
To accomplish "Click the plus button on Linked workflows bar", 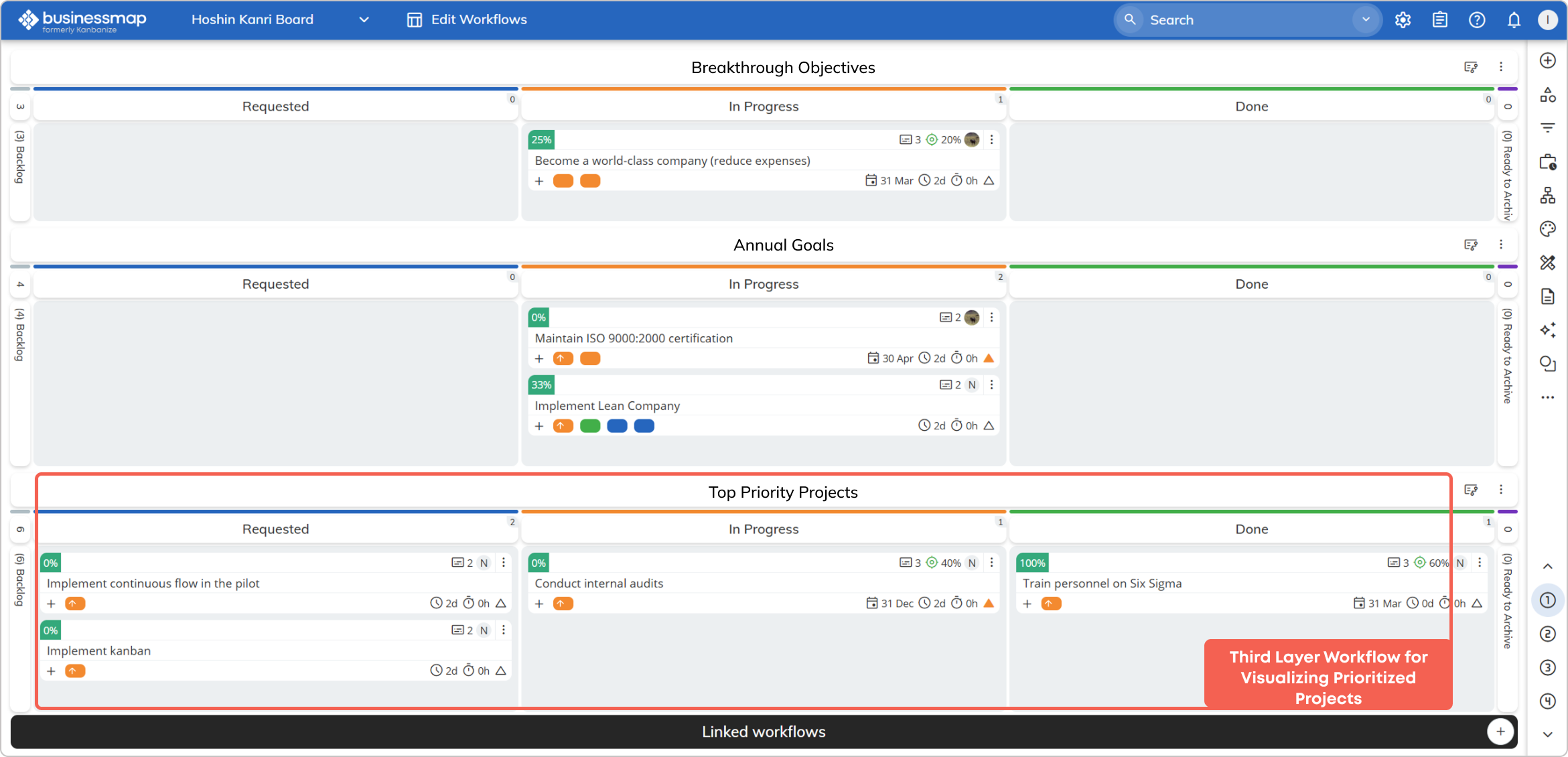I will [1500, 732].
